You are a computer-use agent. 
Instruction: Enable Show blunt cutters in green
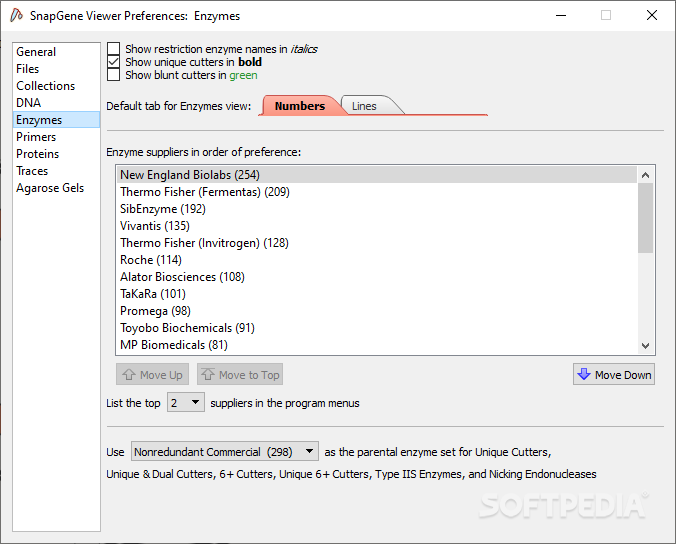[113, 75]
